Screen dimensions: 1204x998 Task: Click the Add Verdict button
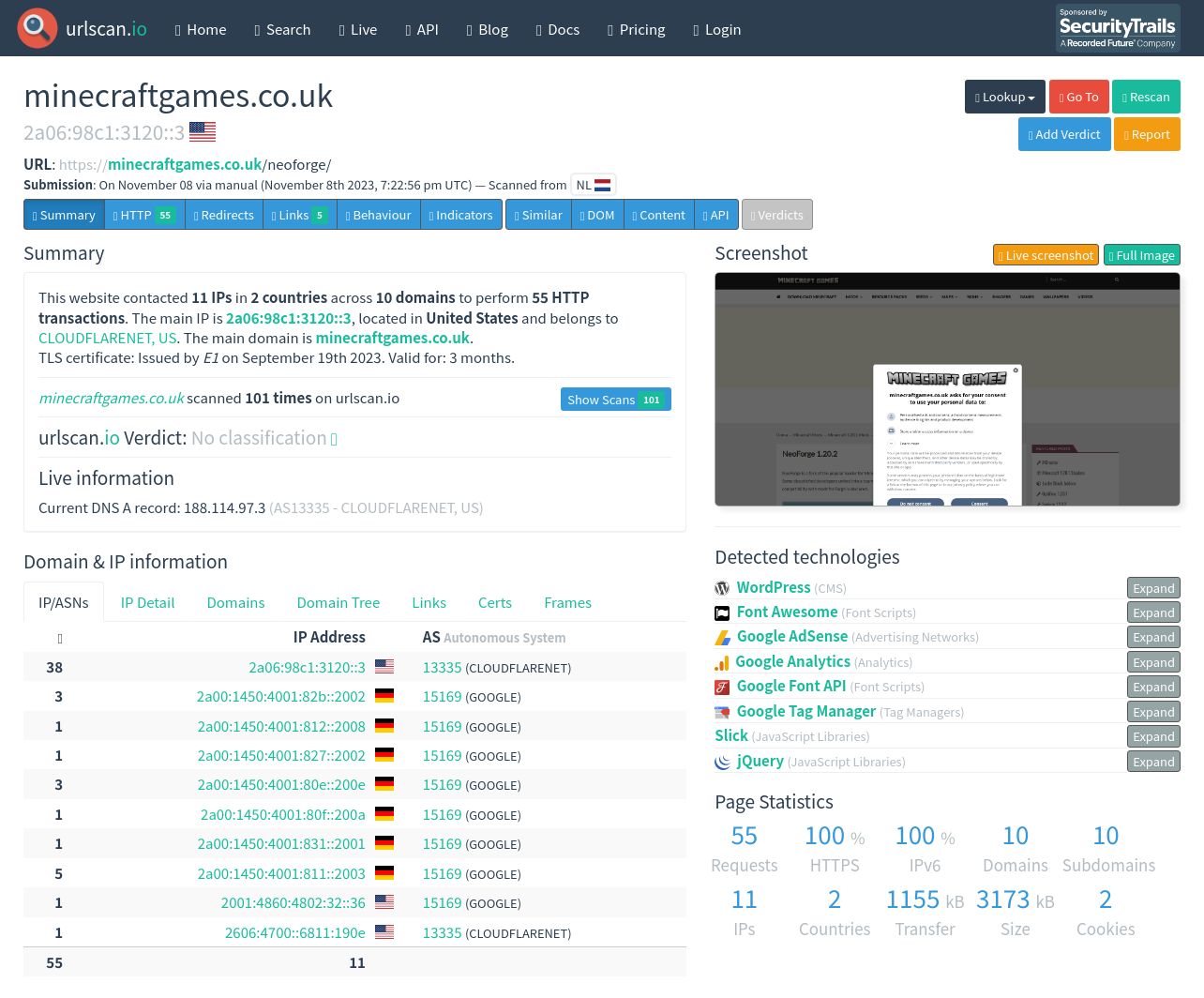point(1064,134)
